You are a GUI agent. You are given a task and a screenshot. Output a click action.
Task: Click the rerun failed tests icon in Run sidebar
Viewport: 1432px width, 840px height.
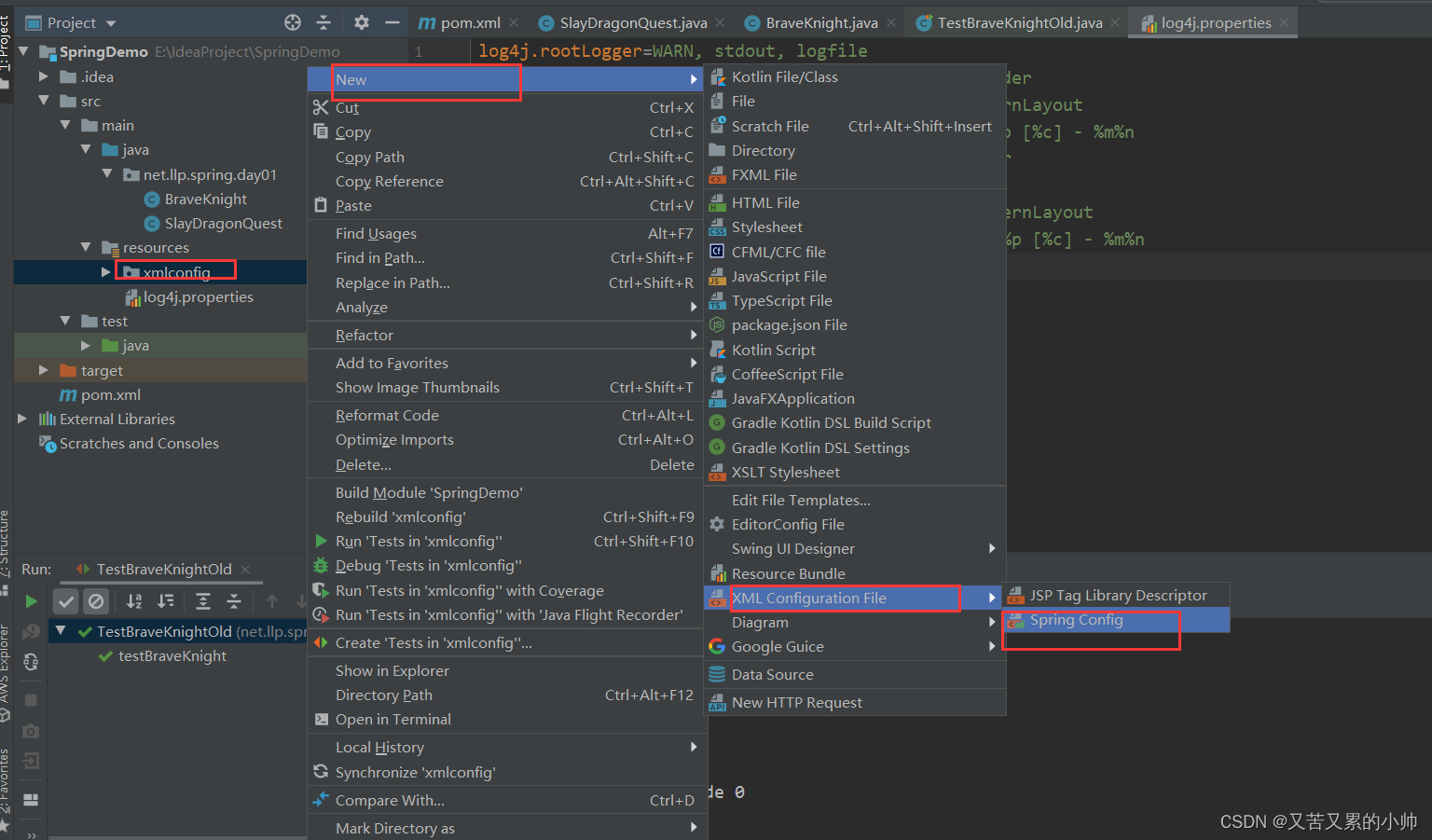coord(31,632)
